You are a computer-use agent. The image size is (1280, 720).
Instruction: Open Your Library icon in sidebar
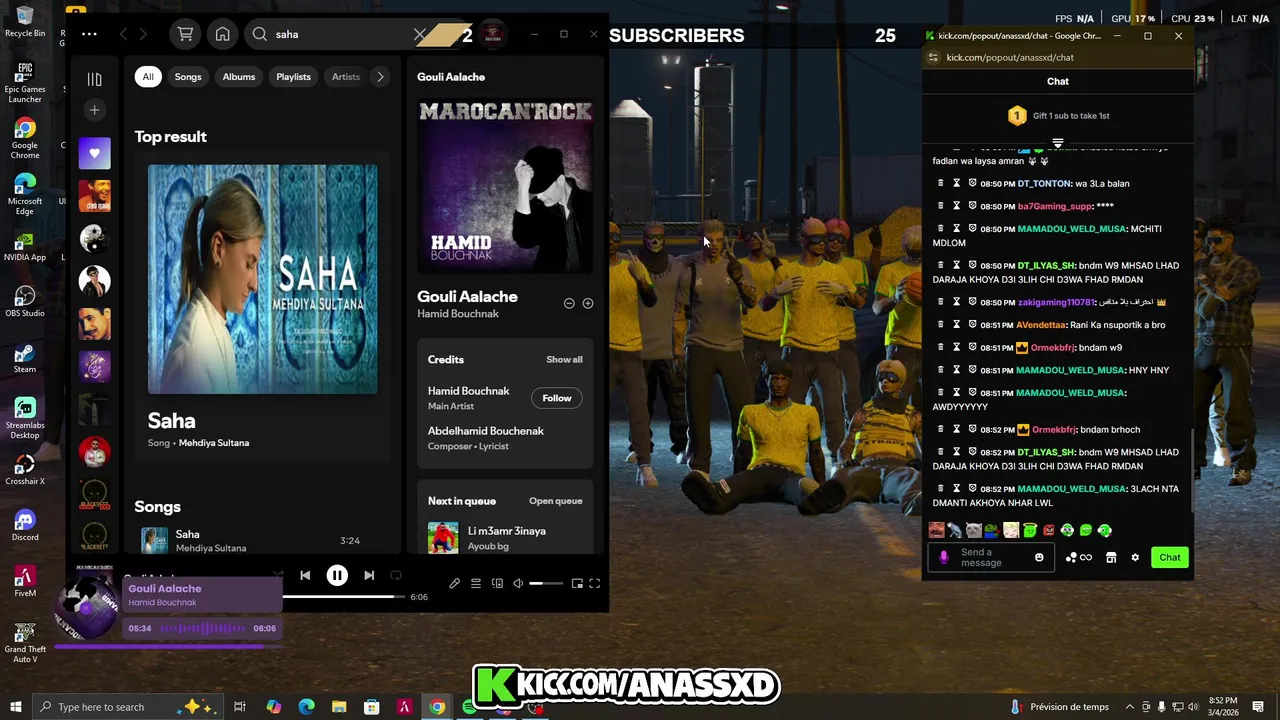(94, 79)
